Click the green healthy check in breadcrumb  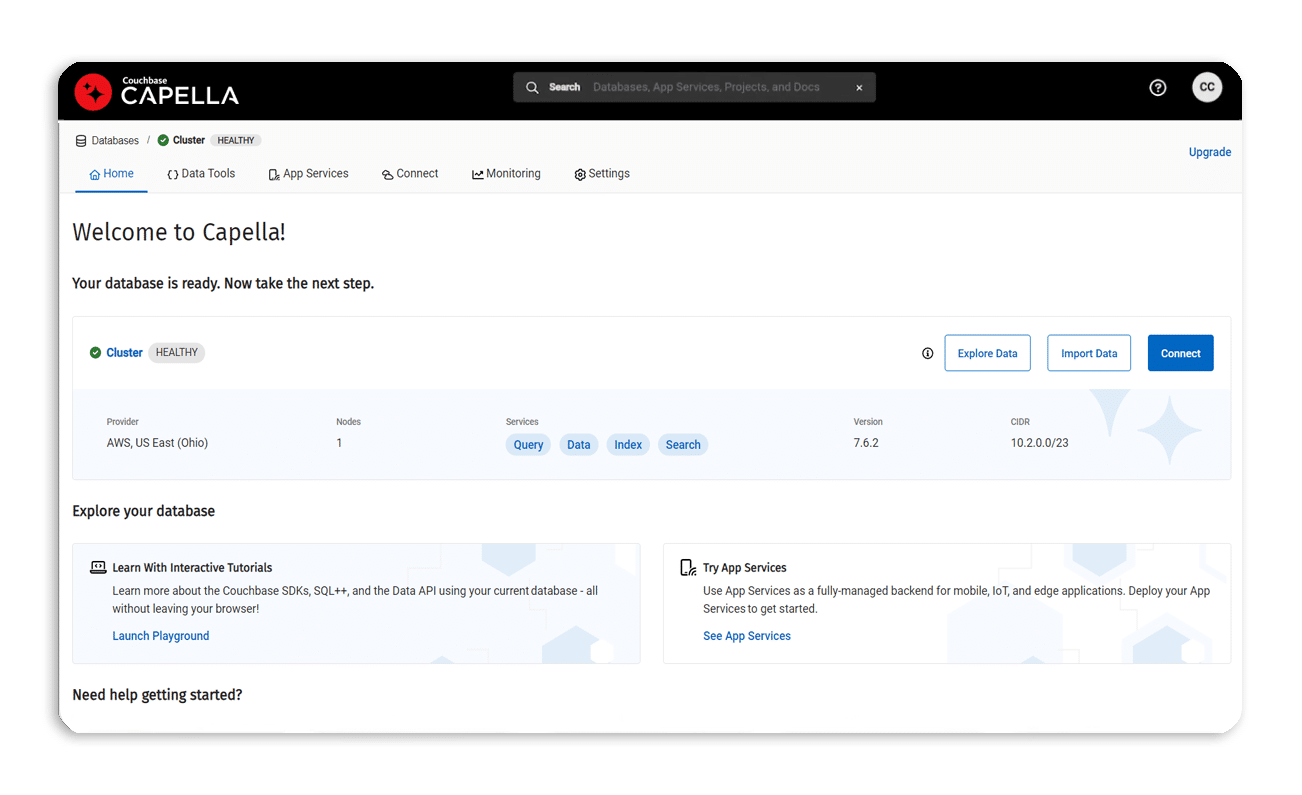coord(163,140)
